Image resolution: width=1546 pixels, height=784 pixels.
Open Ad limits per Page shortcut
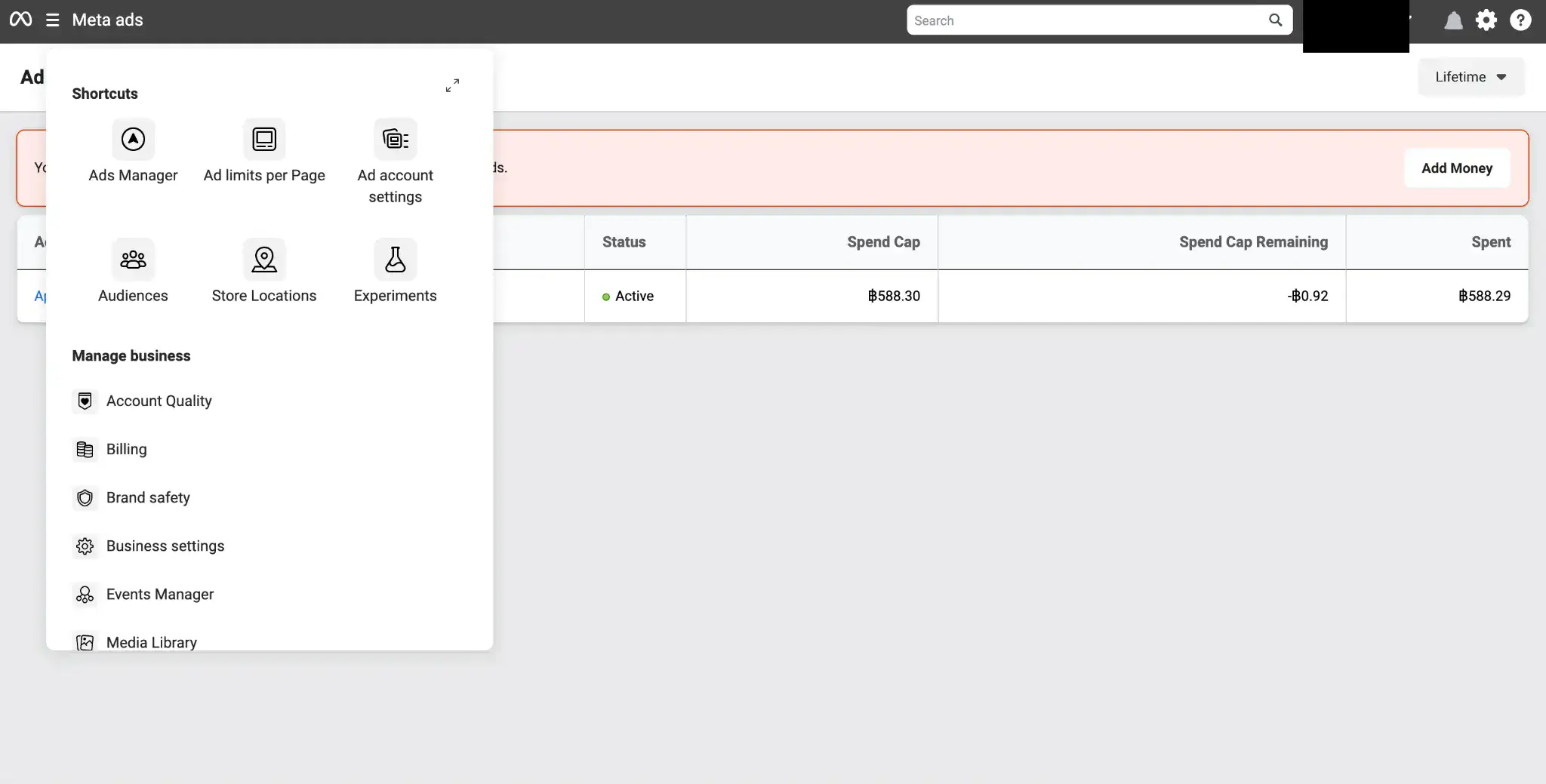264,140
